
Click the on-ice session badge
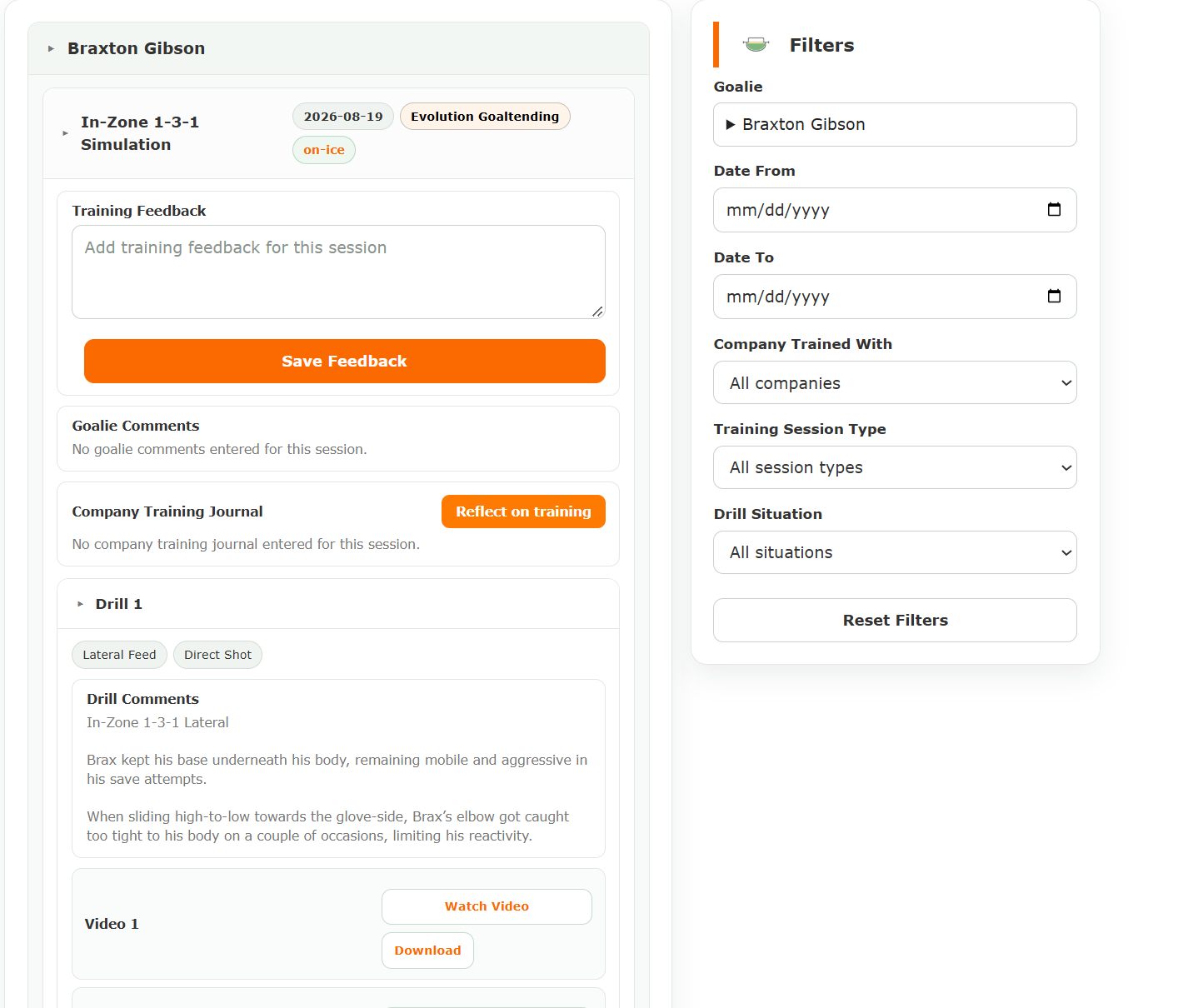(x=324, y=150)
